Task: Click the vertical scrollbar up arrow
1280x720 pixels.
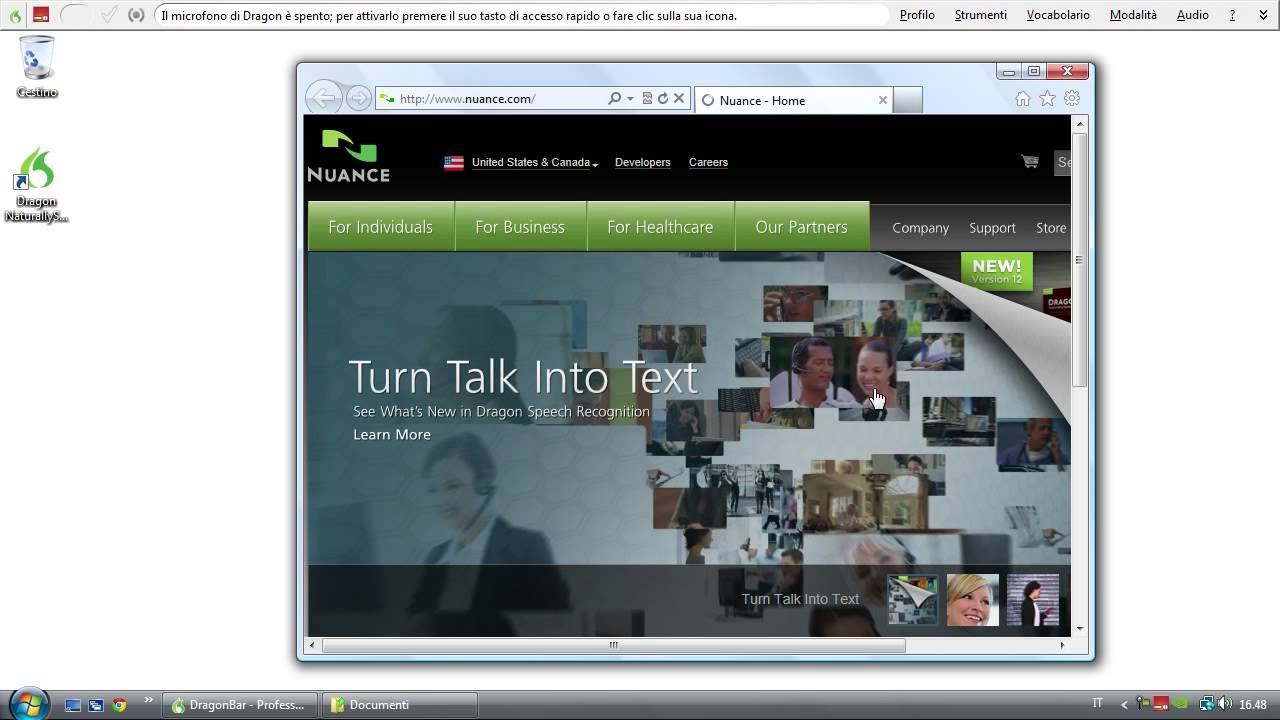Action: 1080,124
